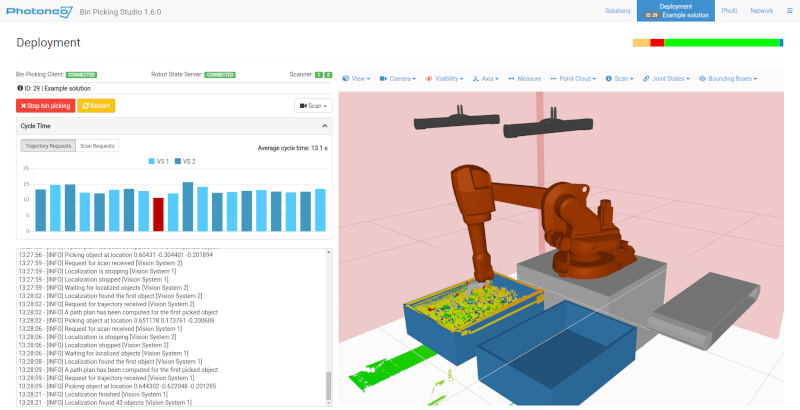Click the green segment of progress bar

pyautogui.click(x=722, y=43)
